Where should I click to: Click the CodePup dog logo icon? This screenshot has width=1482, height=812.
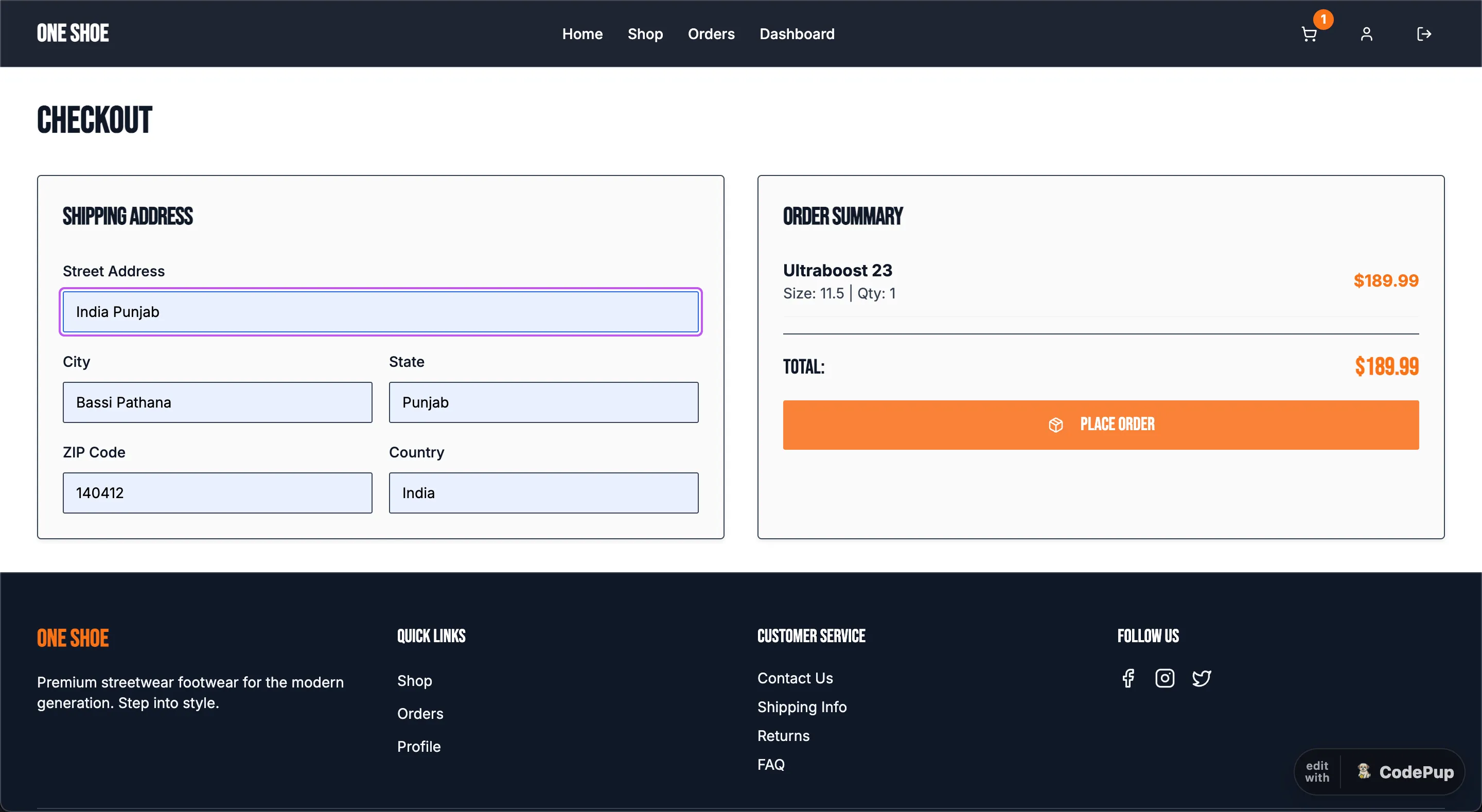pos(1364,771)
